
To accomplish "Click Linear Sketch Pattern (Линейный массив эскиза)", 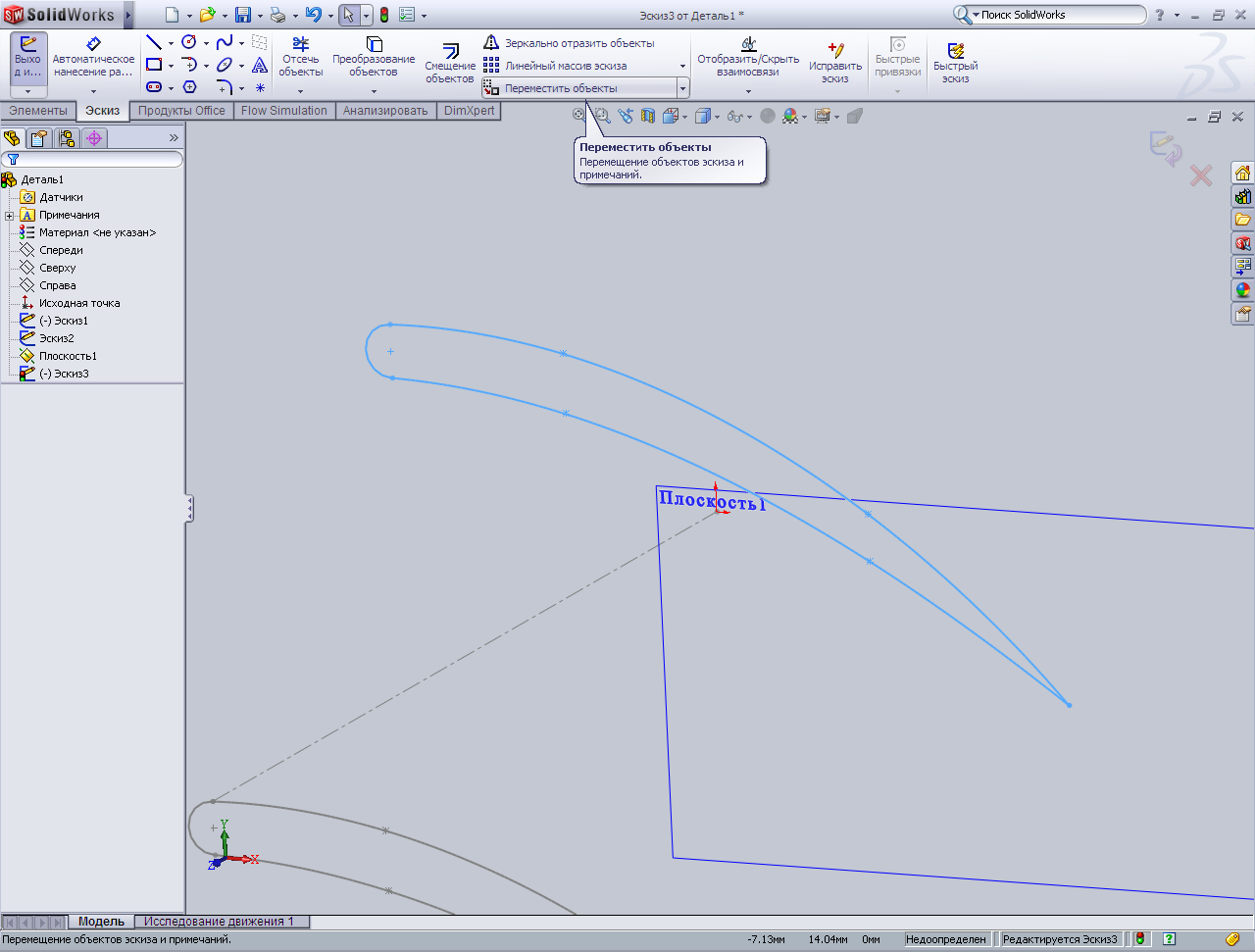I will pos(555,66).
